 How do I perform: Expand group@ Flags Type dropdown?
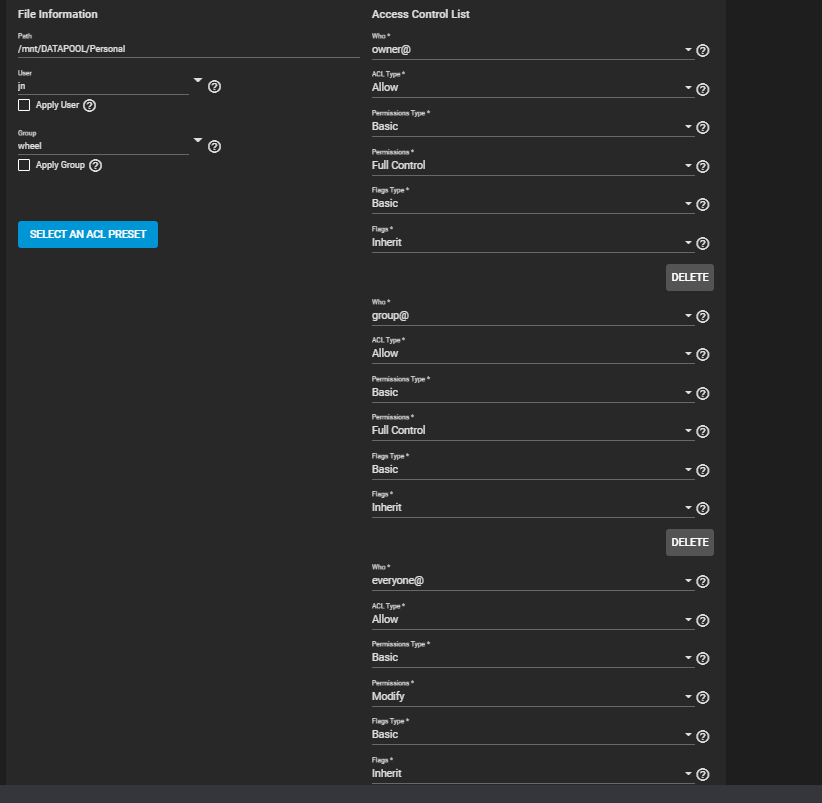point(533,469)
